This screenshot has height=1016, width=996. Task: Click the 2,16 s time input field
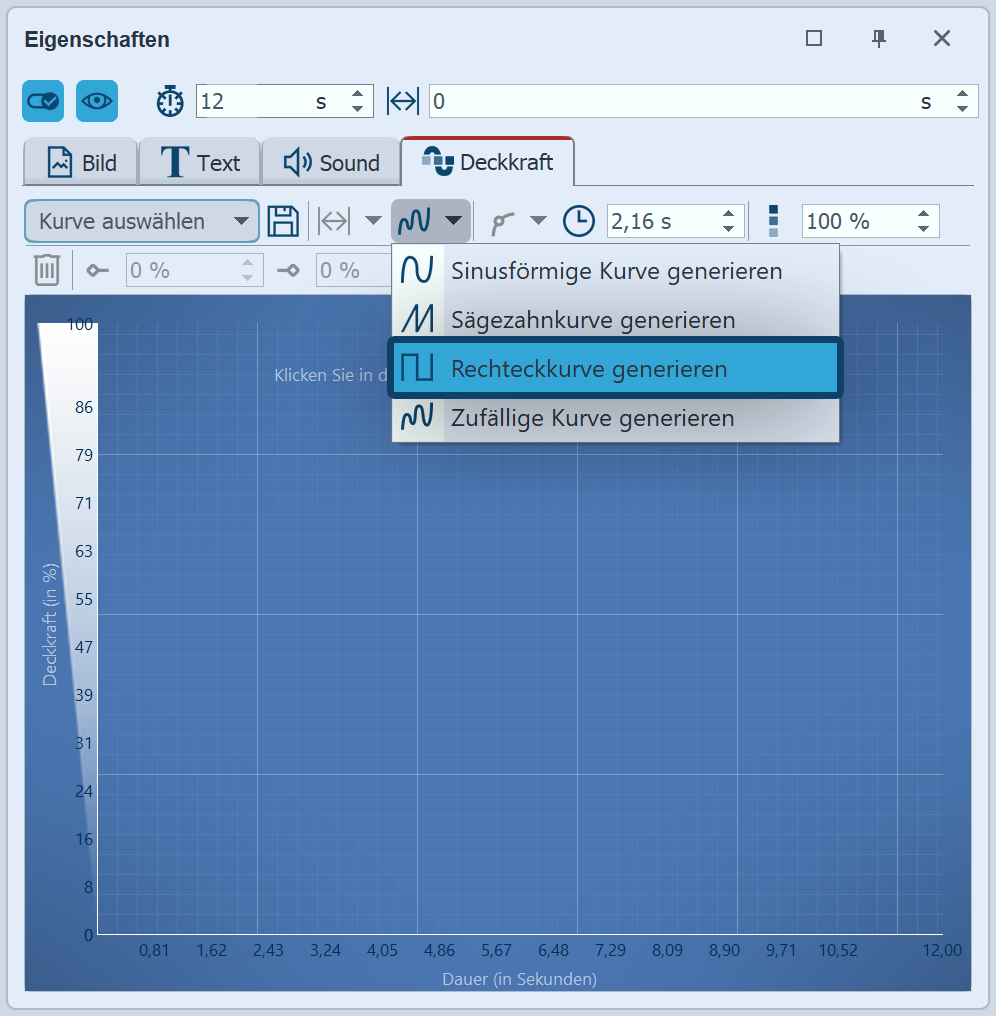pyautogui.click(x=660, y=222)
